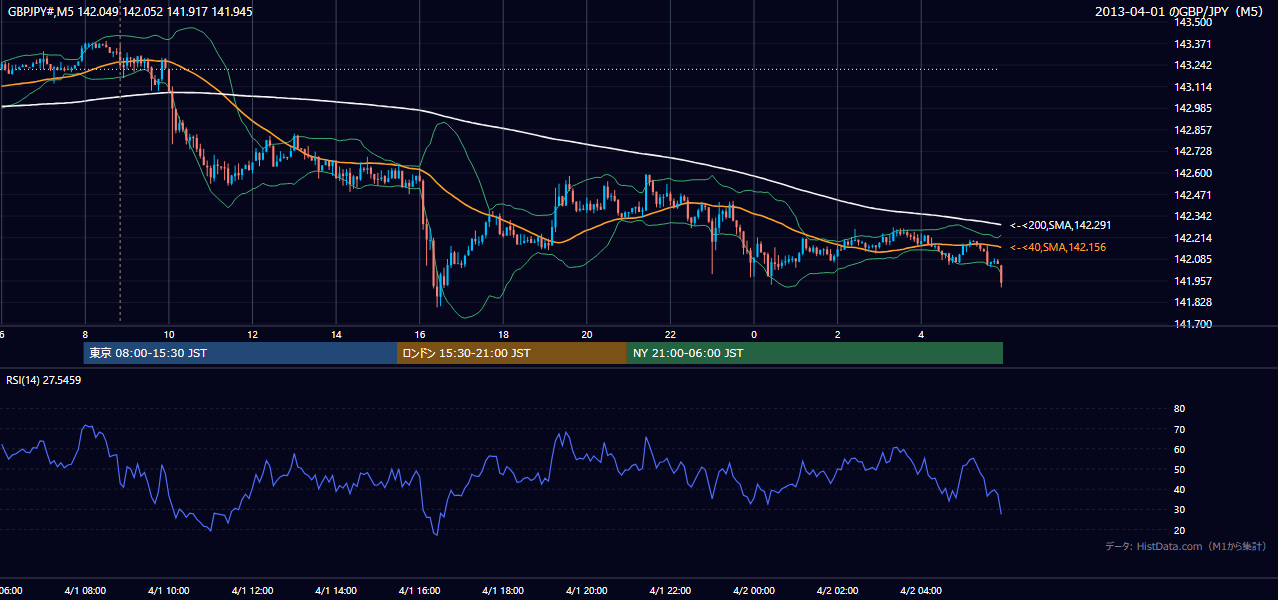The width and height of the screenshot is (1278, 600).
Task: Click the 143.242 price axis label
Action: (1191, 65)
